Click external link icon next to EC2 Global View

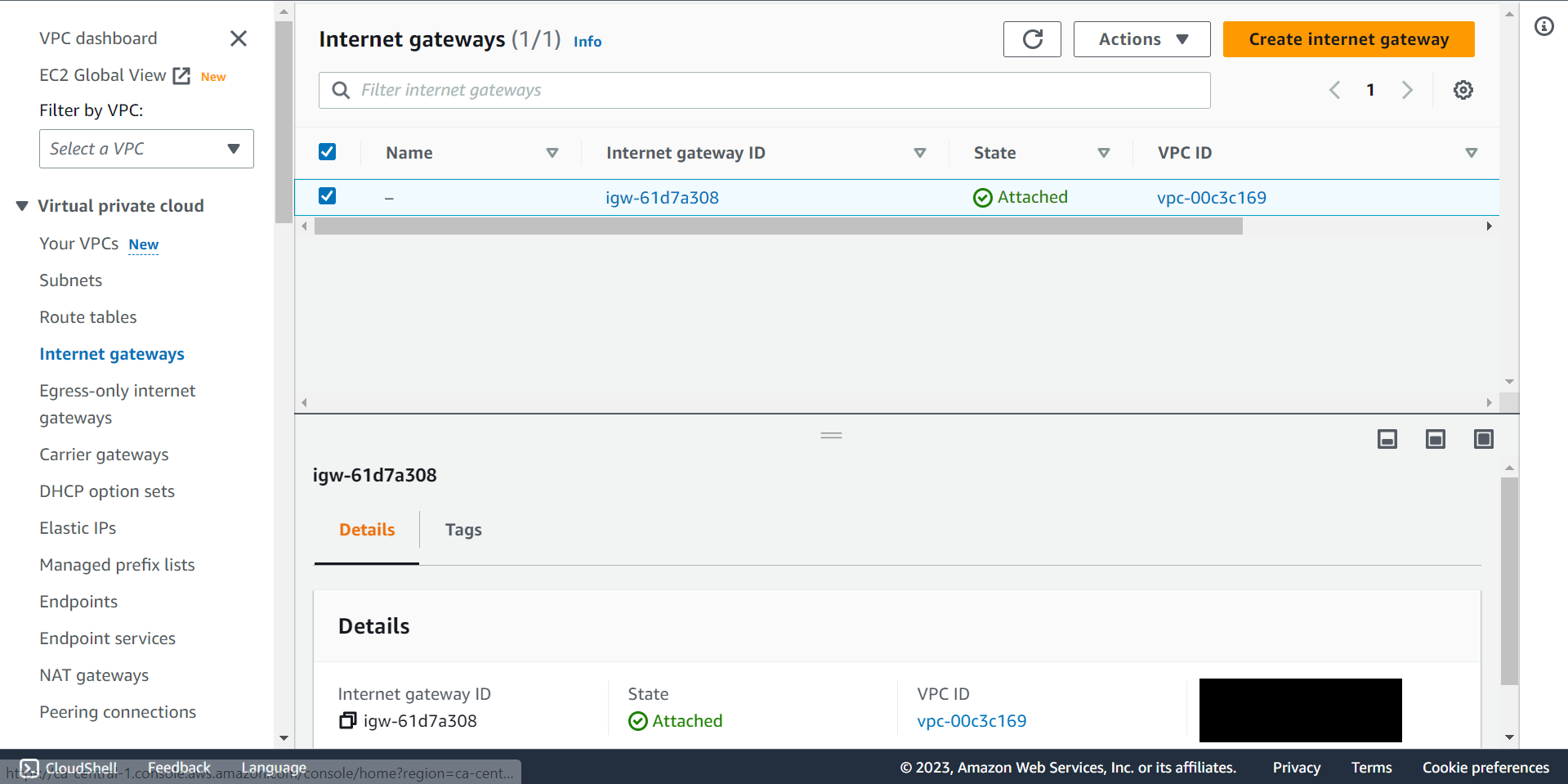click(x=181, y=76)
